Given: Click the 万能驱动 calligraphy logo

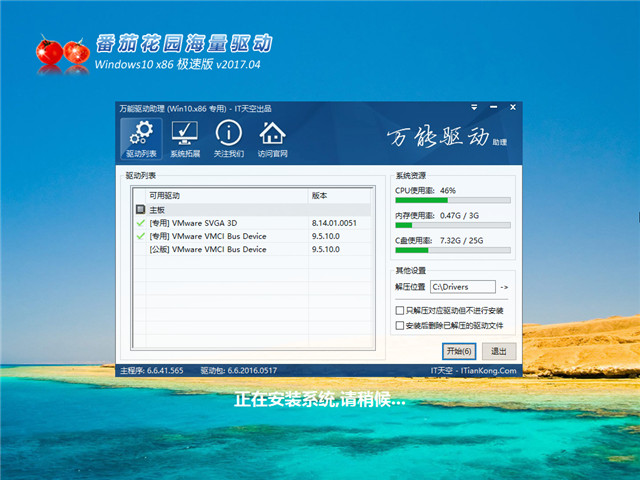Looking at the screenshot, I should click(438, 137).
